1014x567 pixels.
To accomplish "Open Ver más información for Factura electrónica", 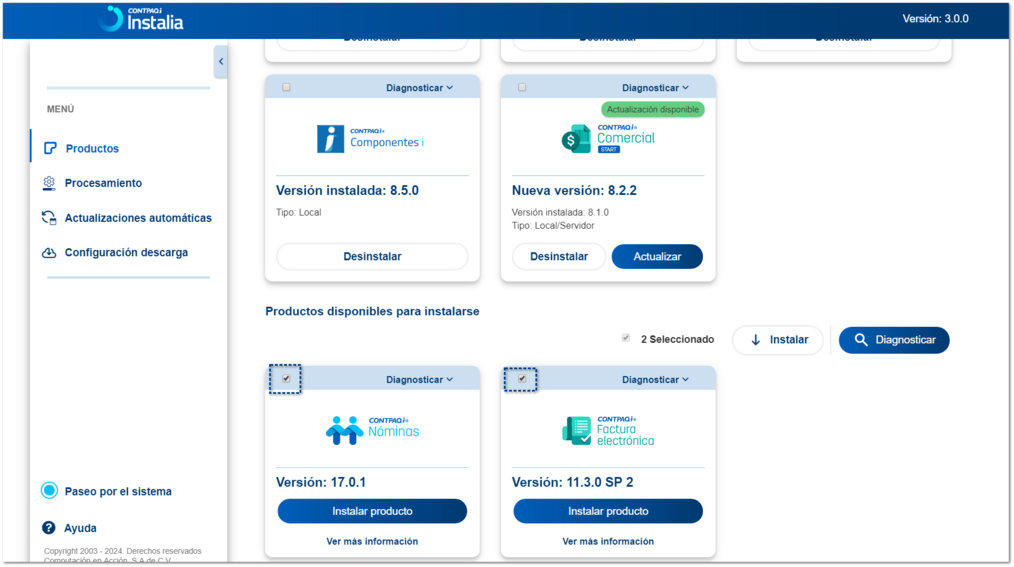I will [x=608, y=542].
